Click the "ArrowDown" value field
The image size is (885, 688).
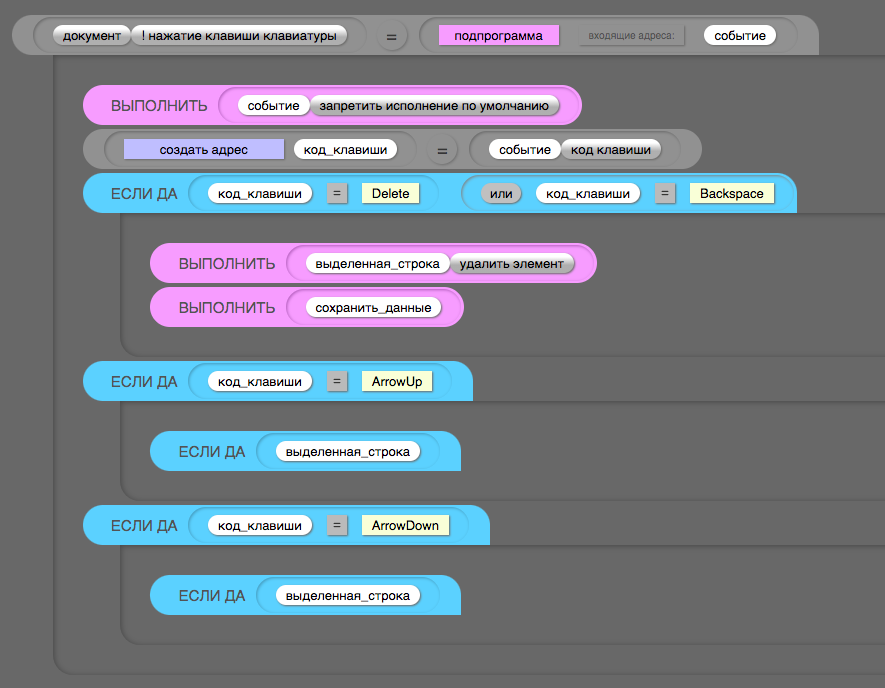coord(405,525)
